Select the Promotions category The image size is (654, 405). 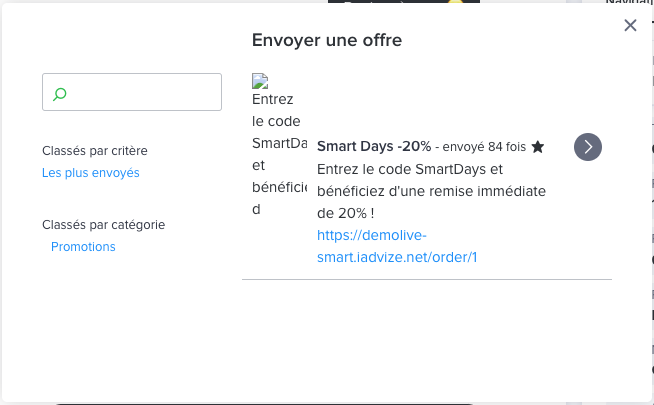pyautogui.click(x=83, y=247)
